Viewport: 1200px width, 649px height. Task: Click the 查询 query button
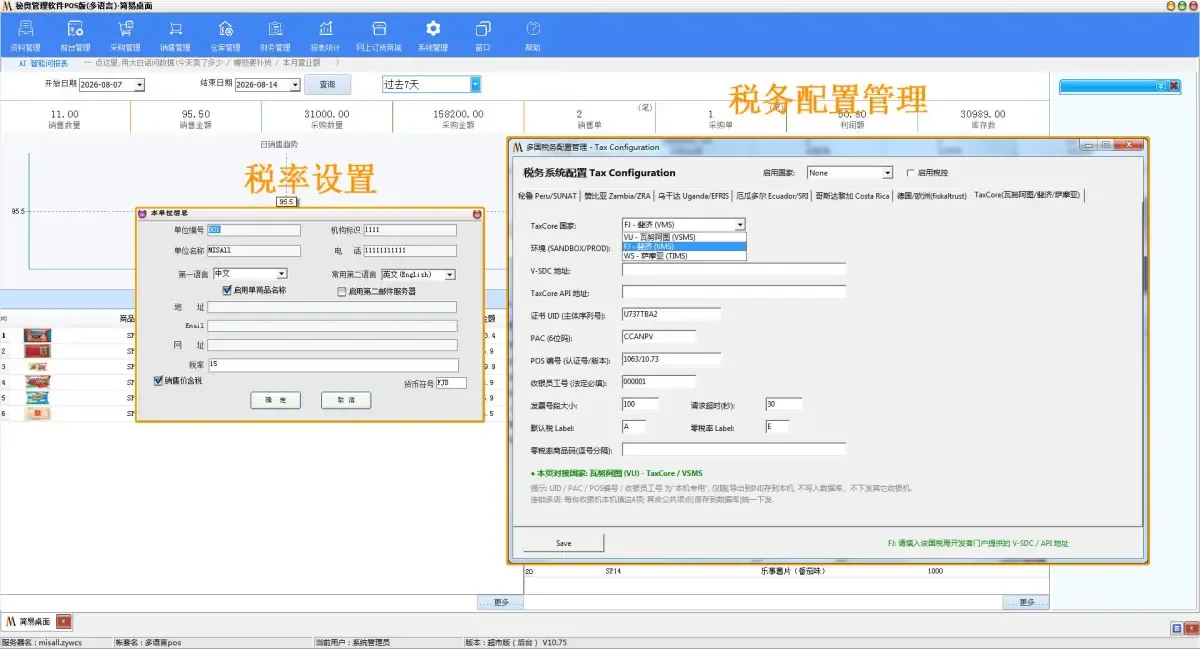(327, 84)
